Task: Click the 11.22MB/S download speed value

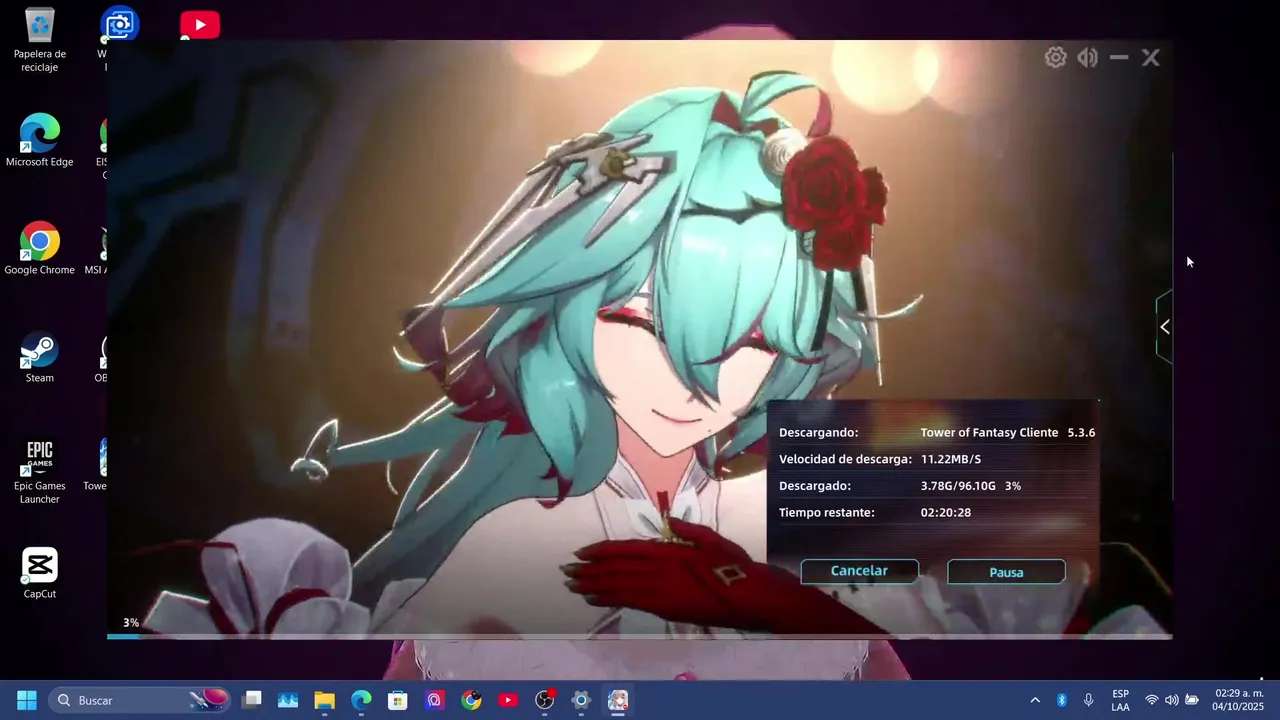Action: coord(951,459)
